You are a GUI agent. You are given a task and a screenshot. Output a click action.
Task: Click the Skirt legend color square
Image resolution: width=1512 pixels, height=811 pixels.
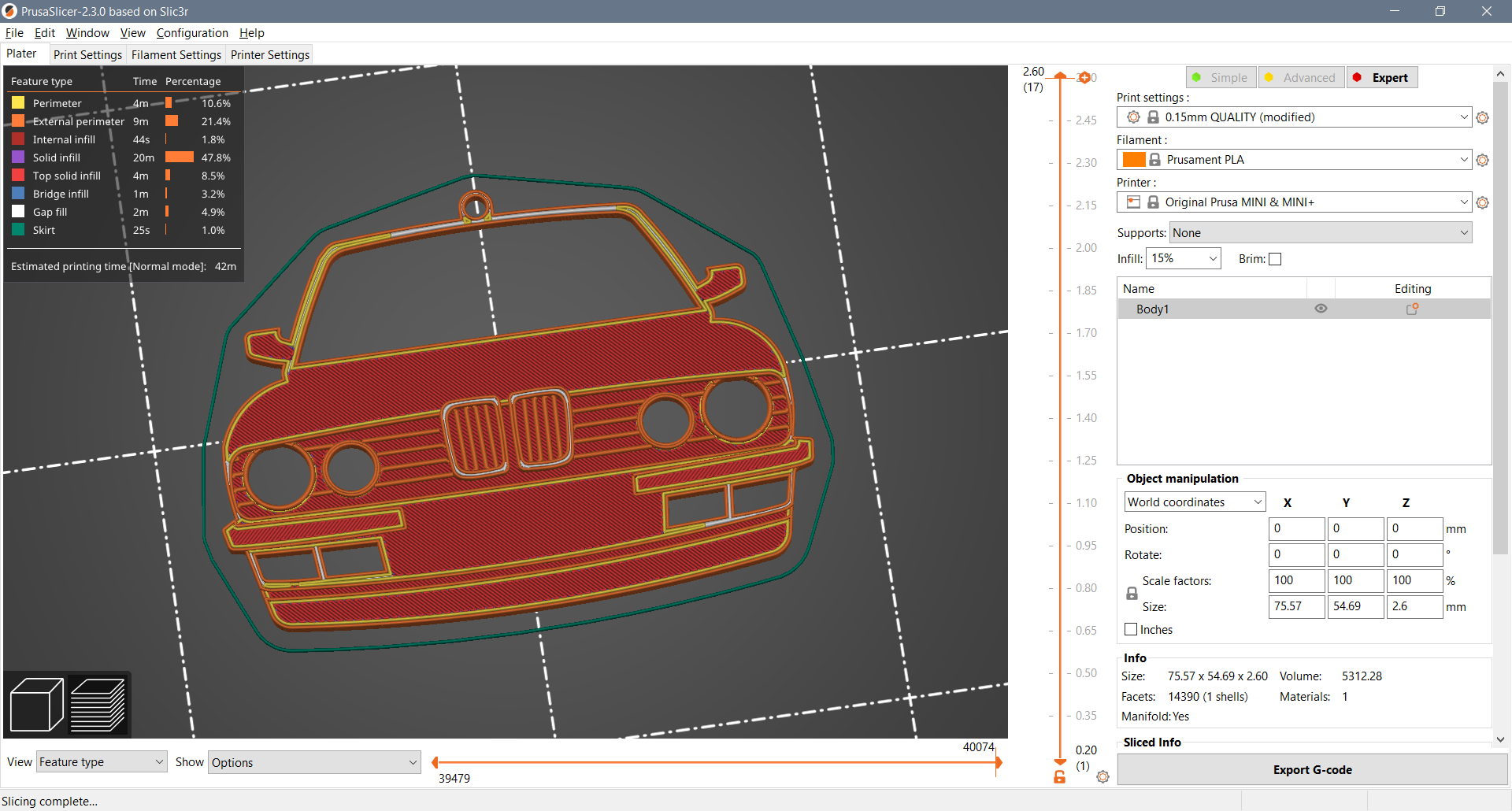[18, 230]
